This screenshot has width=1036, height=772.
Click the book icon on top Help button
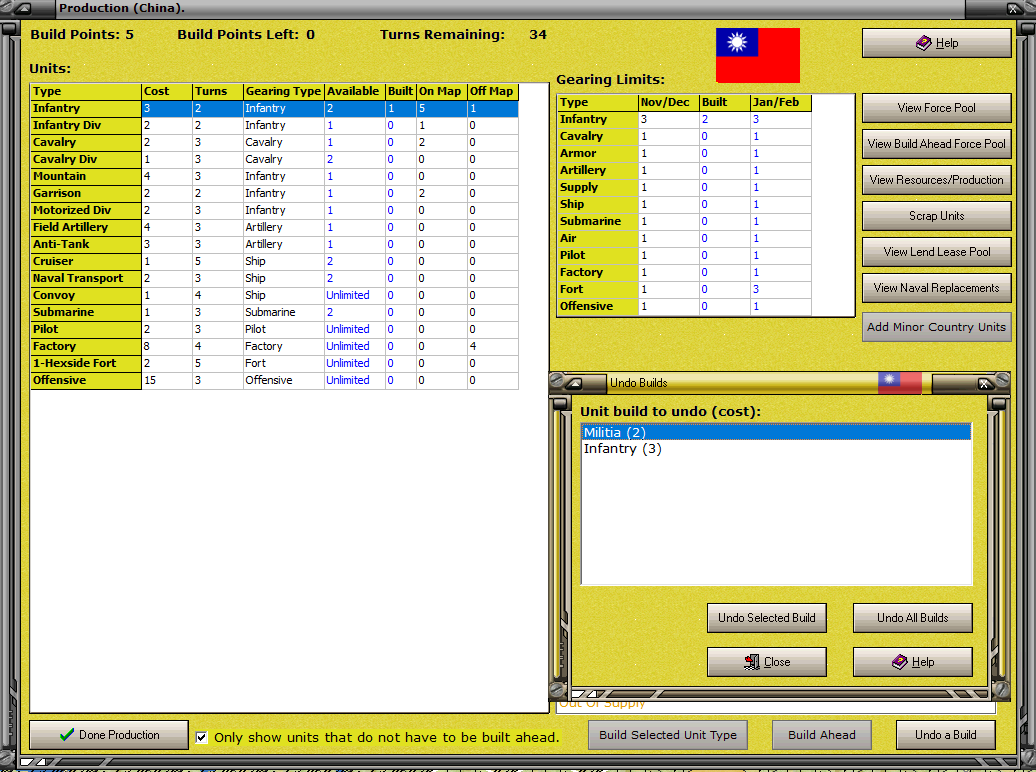pyautogui.click(x=923, y=43)
